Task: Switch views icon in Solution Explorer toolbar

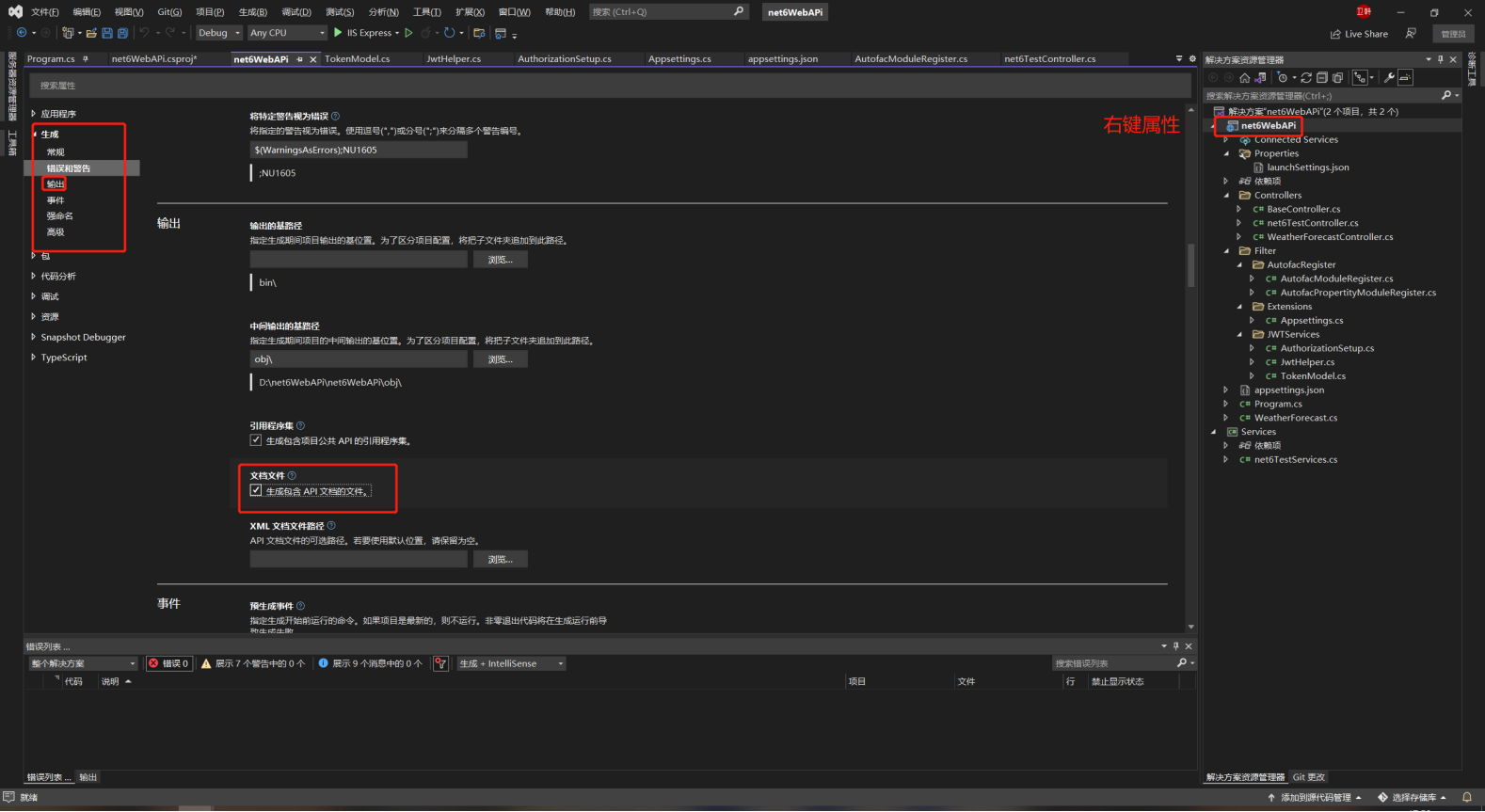Action: click(x=1261, y=78)
